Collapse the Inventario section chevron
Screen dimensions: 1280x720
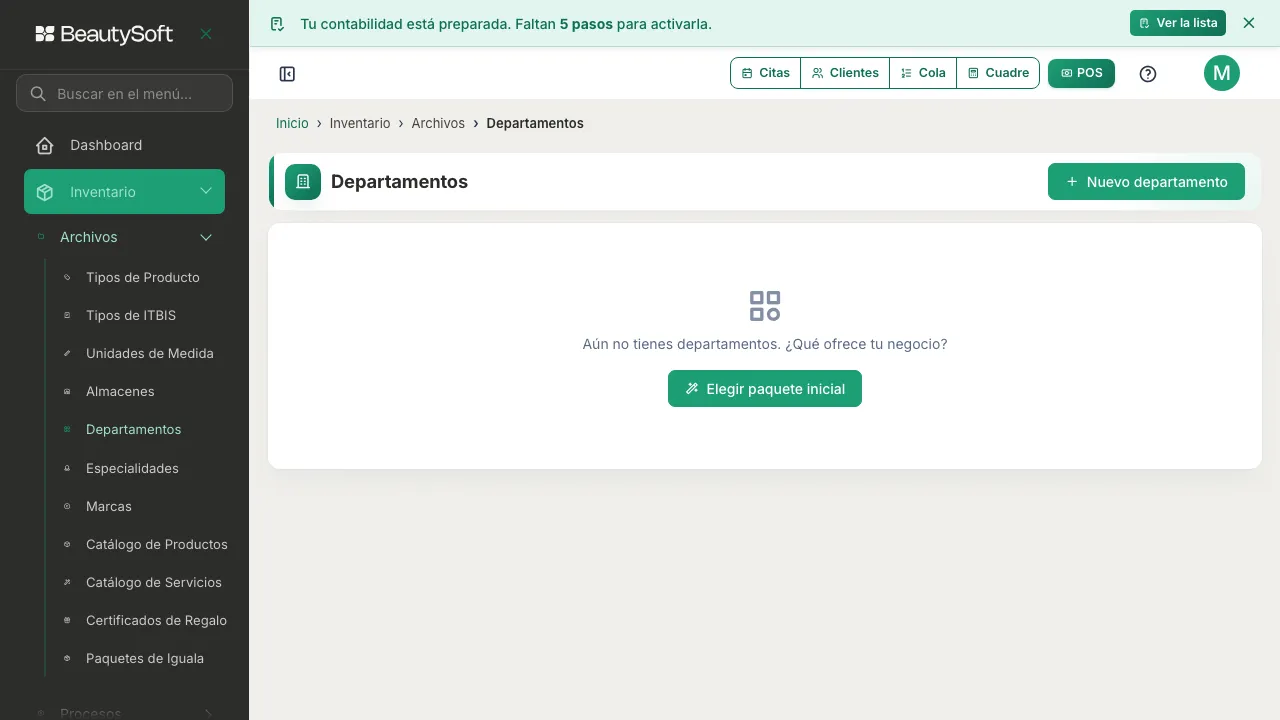click(x=206, y=191)
